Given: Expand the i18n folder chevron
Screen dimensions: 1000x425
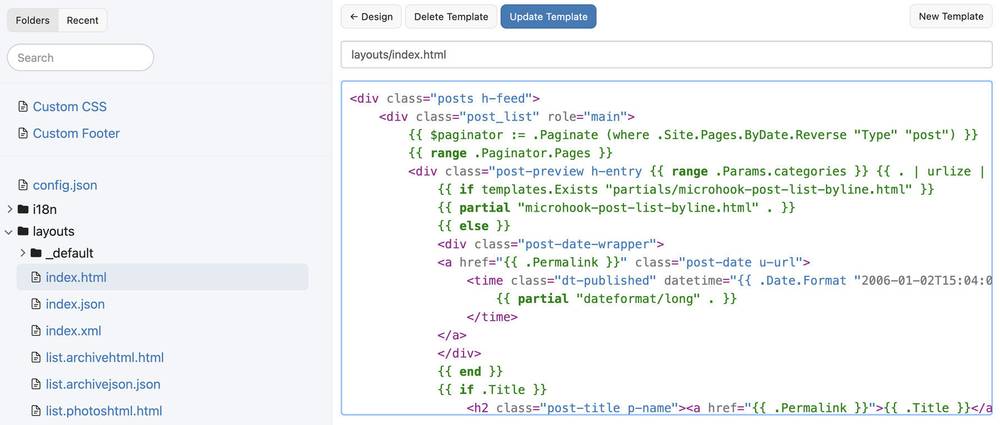Looking at the screenshot, I should pyautogui.click(x=10, y=209).
